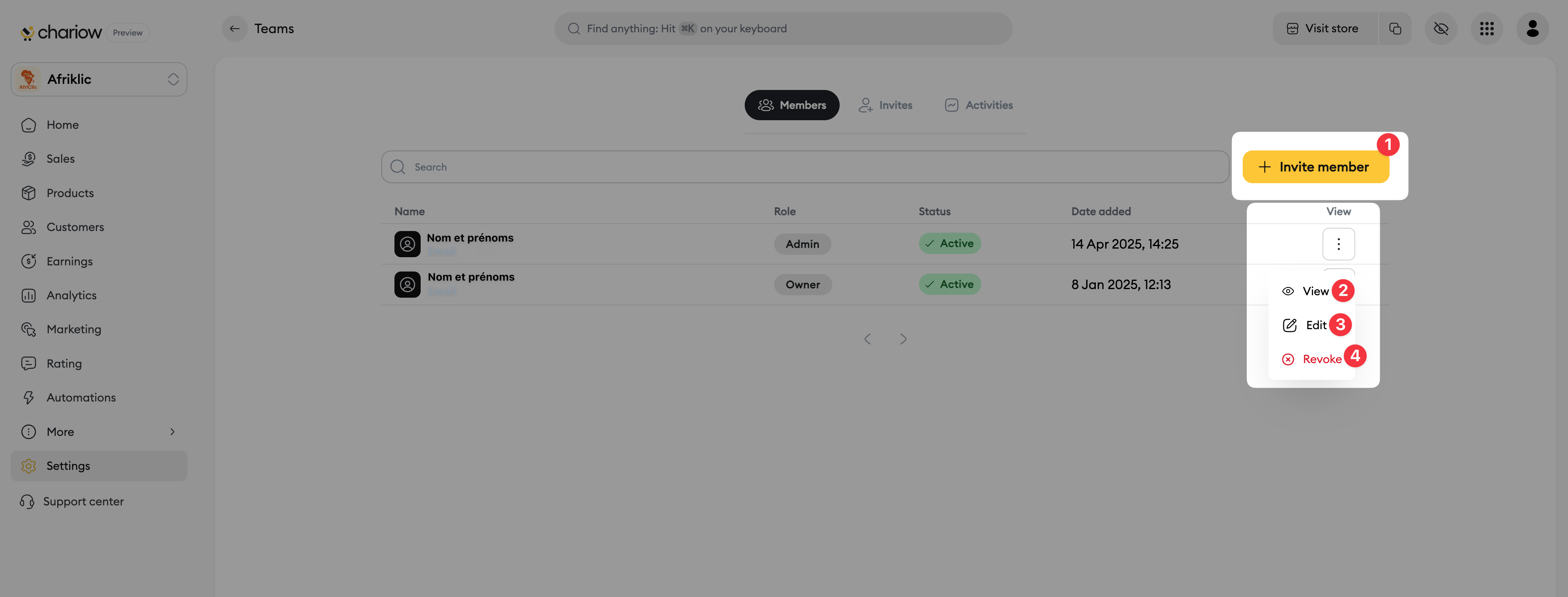The width and height of the screenshot is (1568, 597).
Task: Click the Invite member button
Action: (1316, 167)
